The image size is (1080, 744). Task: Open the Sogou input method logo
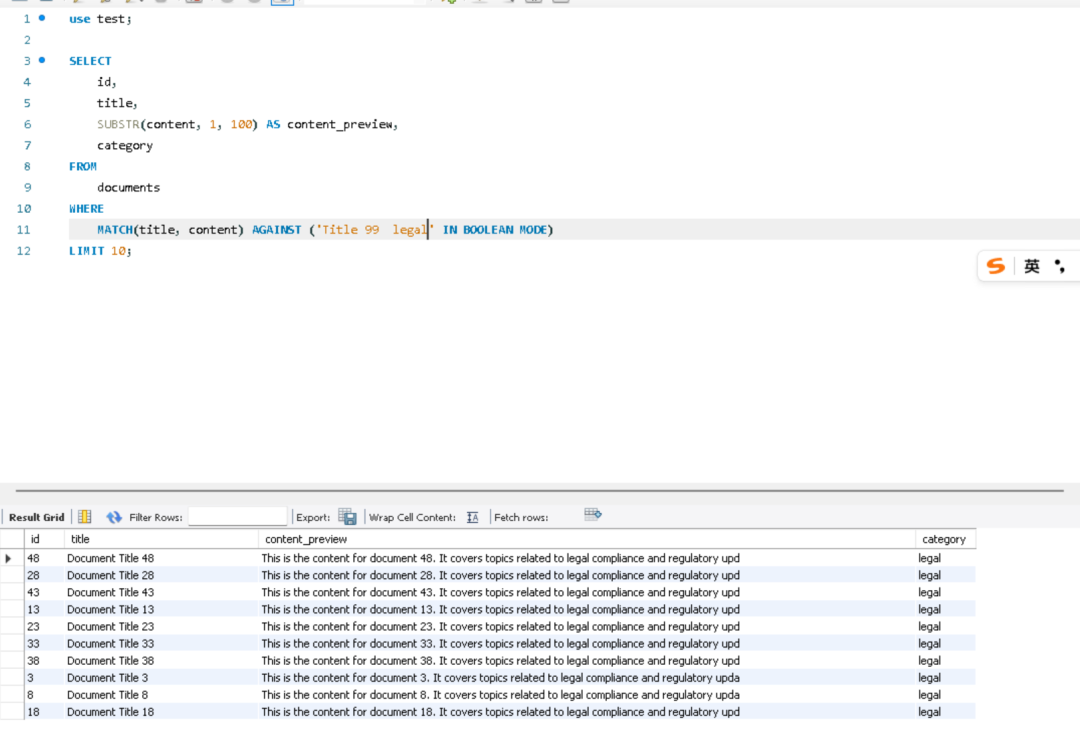pyautogui.click(x=995, y=266)
